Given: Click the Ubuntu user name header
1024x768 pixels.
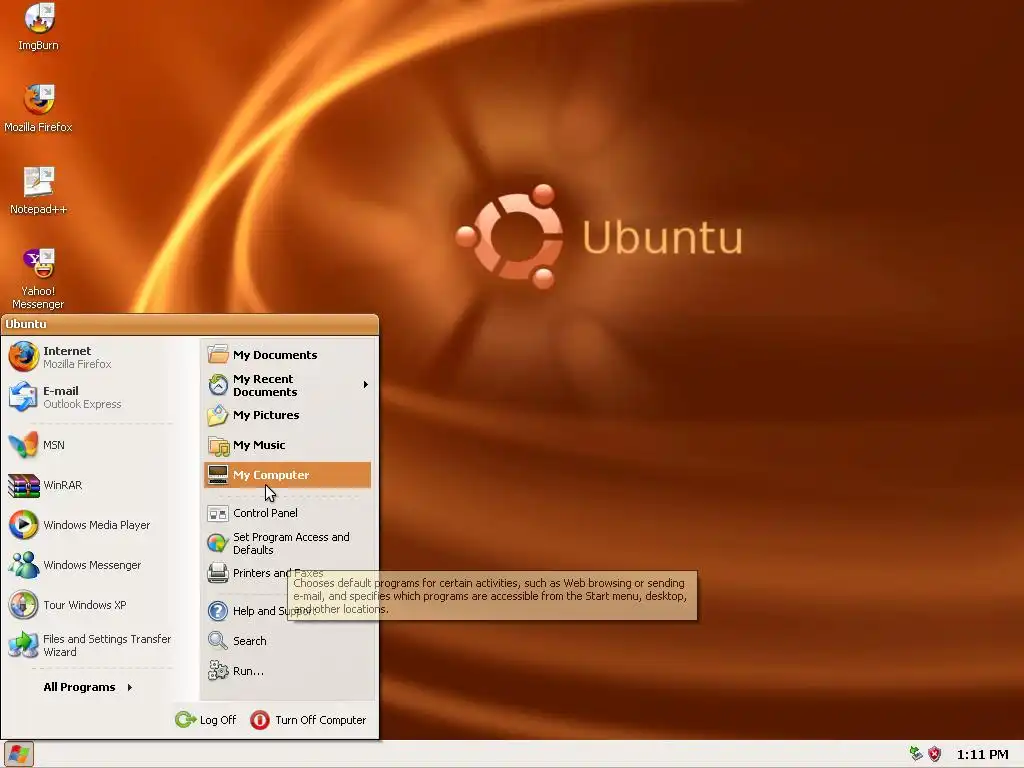Looking at the screenshot, I should click(26, 324).
